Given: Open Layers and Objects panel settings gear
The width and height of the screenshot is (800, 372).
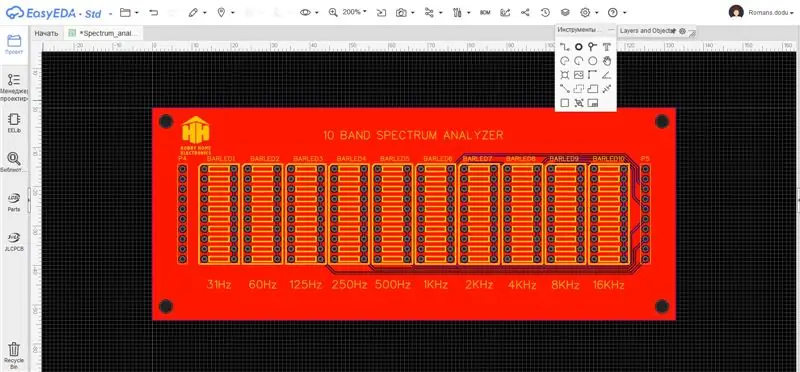Looking at the screenshot, I should (x=683, y=31).
